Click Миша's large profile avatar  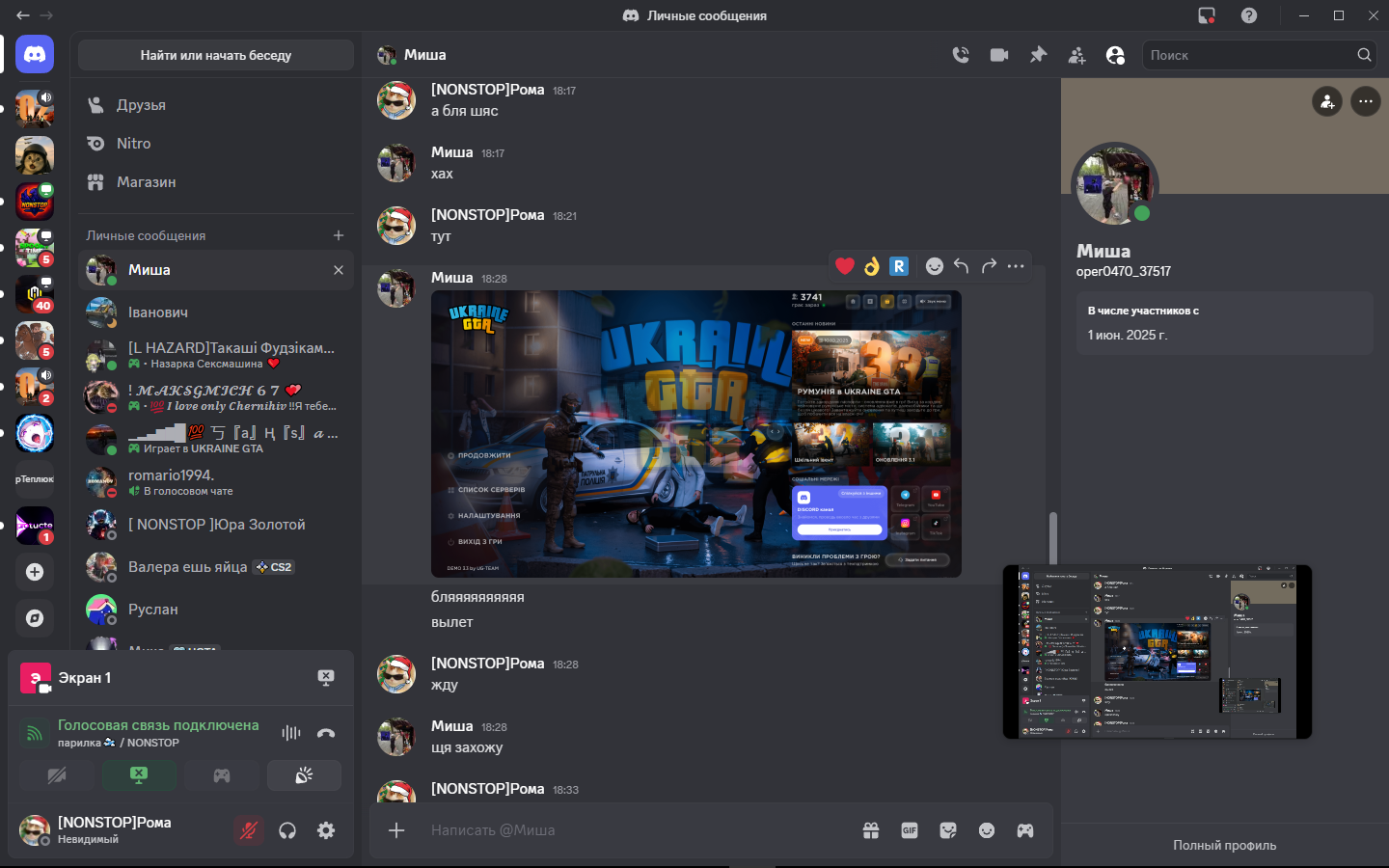coord(1115,185)
